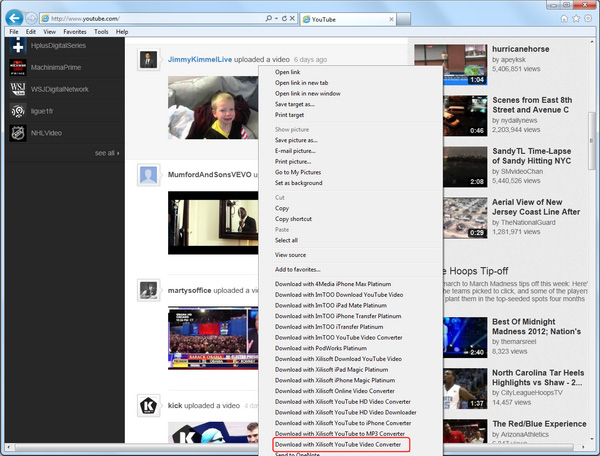This screenshot has height=456, width=600.
Task: Open NHLVideo channel icon
Action: coord(18,133)
